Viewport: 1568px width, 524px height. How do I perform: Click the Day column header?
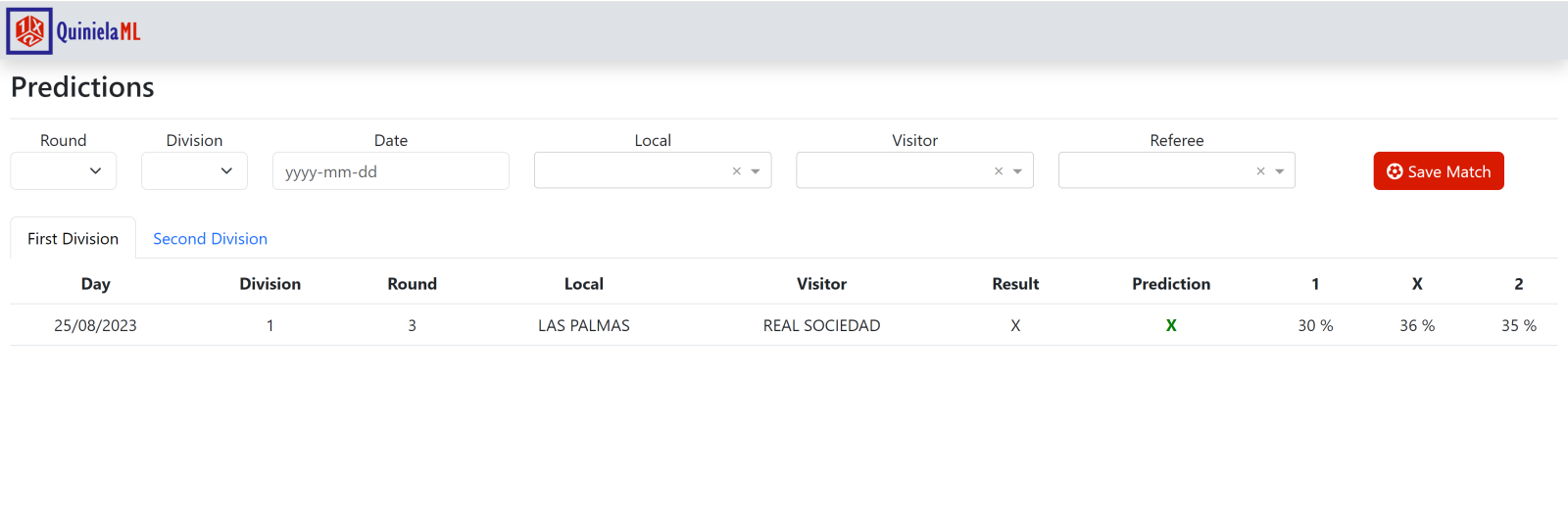(95, 284)
